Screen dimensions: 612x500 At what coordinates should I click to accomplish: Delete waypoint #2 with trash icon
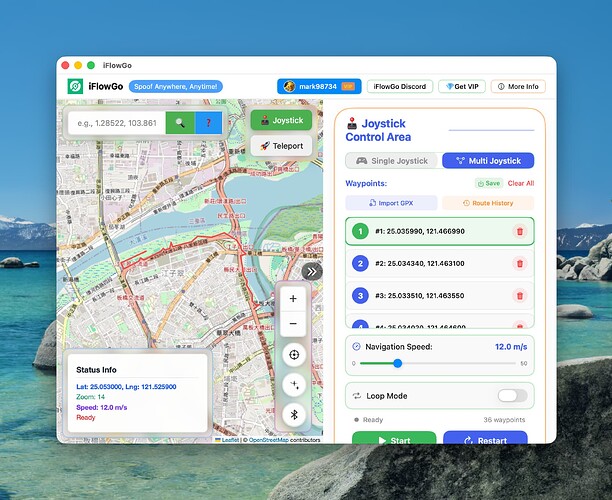click(520, 263)
